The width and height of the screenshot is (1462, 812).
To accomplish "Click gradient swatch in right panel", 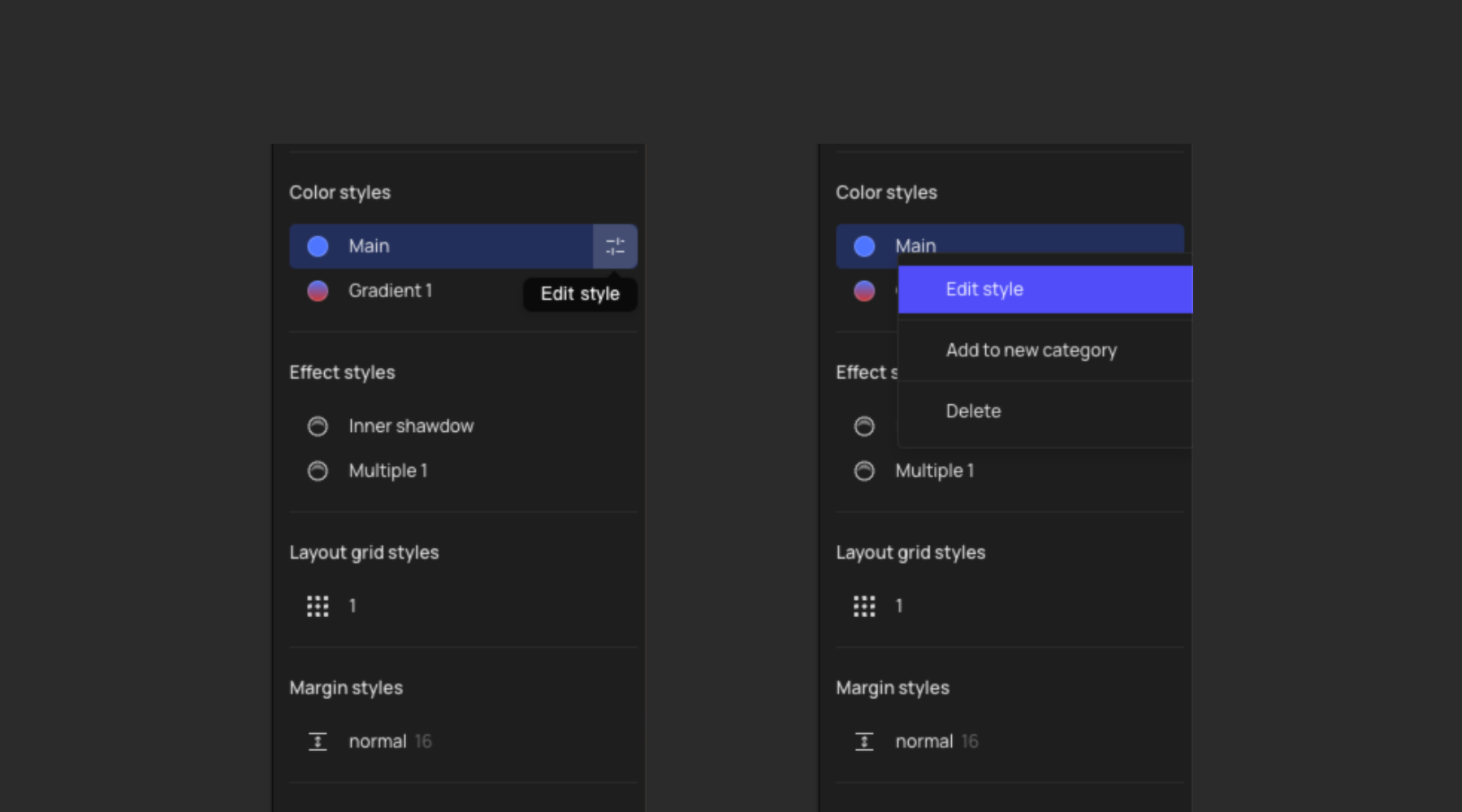I will tap(864, 291).
